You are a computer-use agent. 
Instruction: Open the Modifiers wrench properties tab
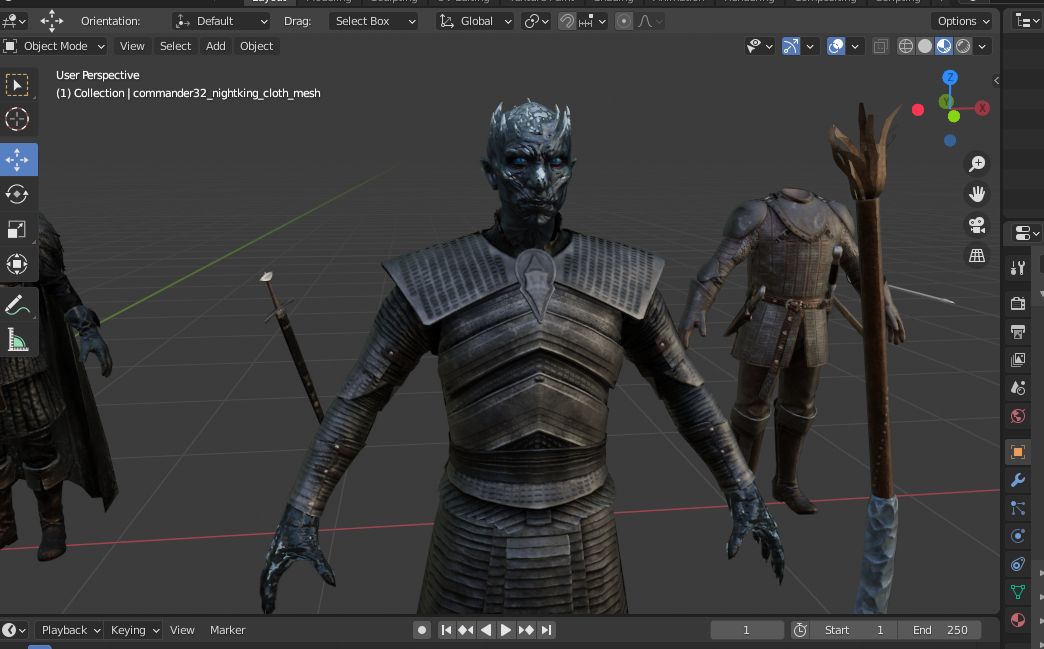(1018, 480)
